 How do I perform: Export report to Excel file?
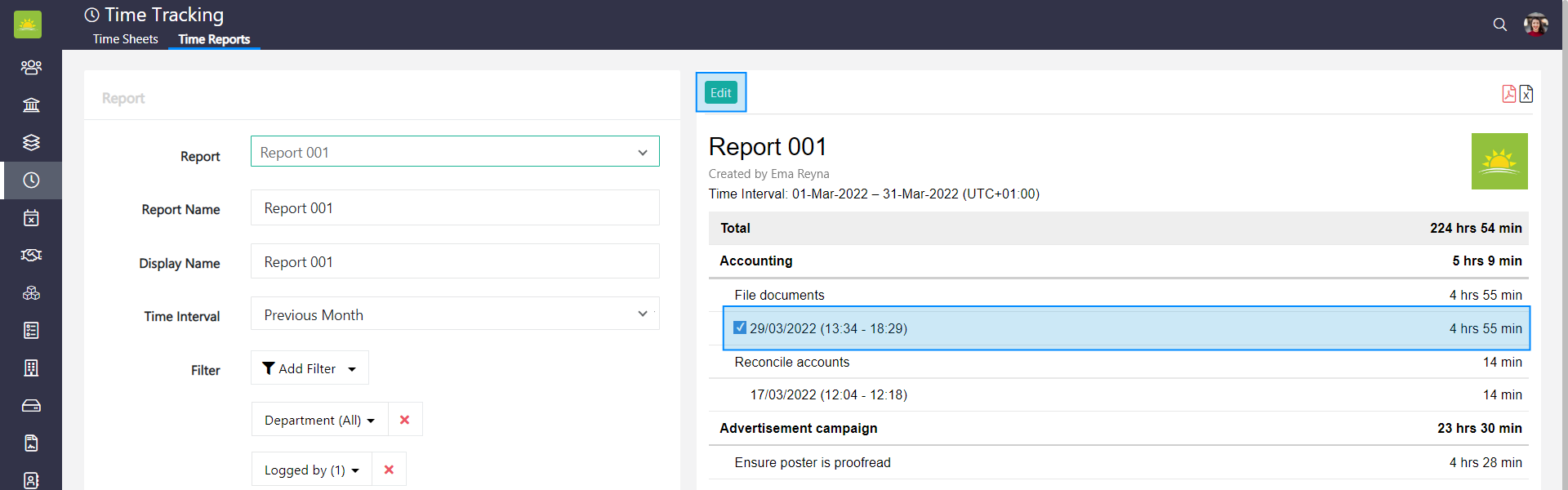pos(1526,94)
